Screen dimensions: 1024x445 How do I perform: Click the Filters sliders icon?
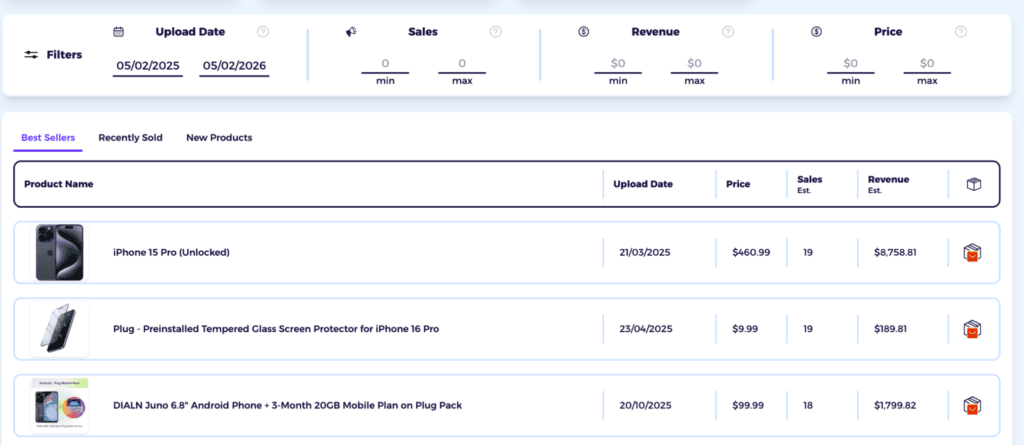[31, 55]
